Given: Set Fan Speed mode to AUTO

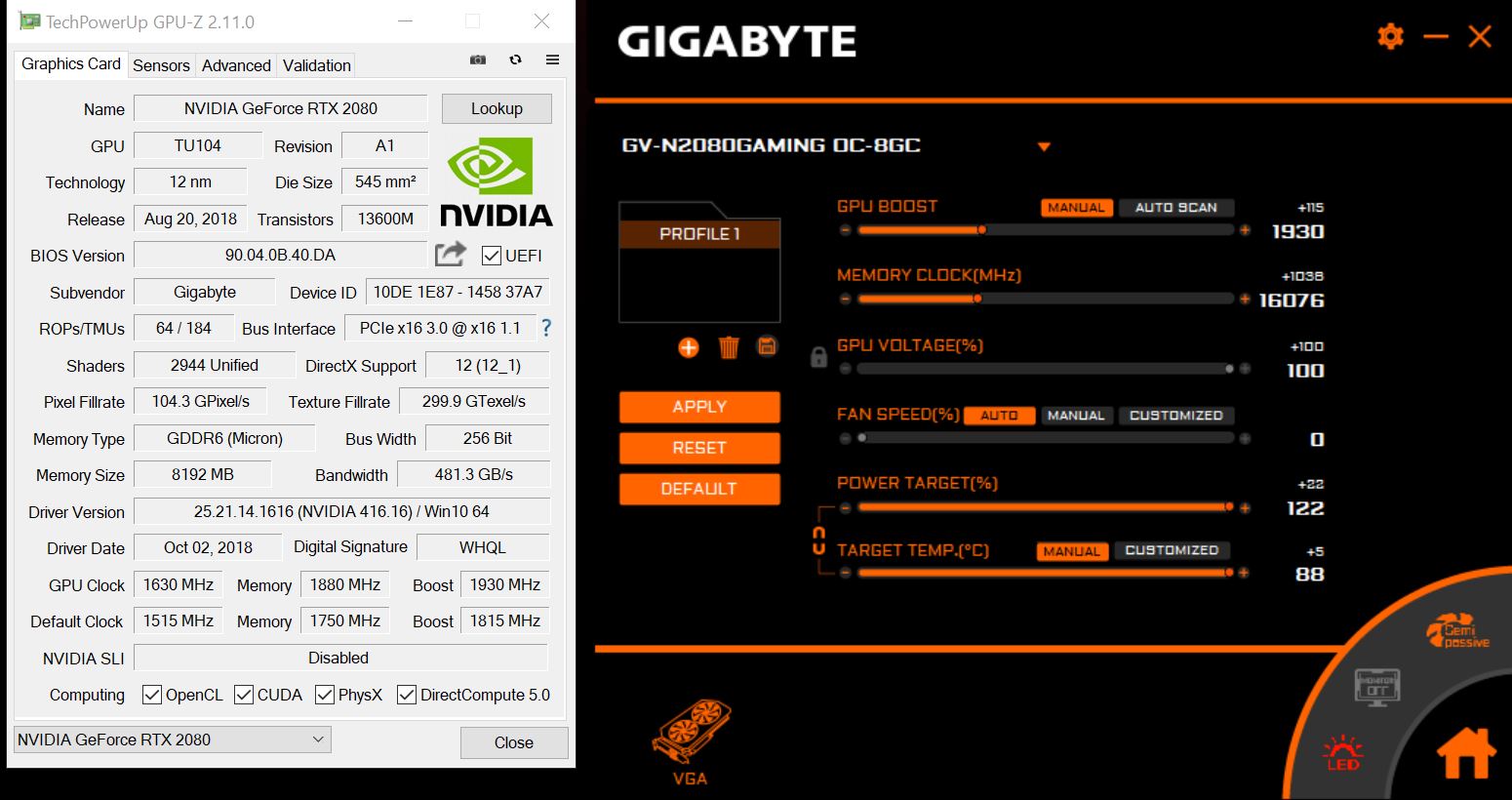Looking at the screenshot, I should click(x=999, y=416).
